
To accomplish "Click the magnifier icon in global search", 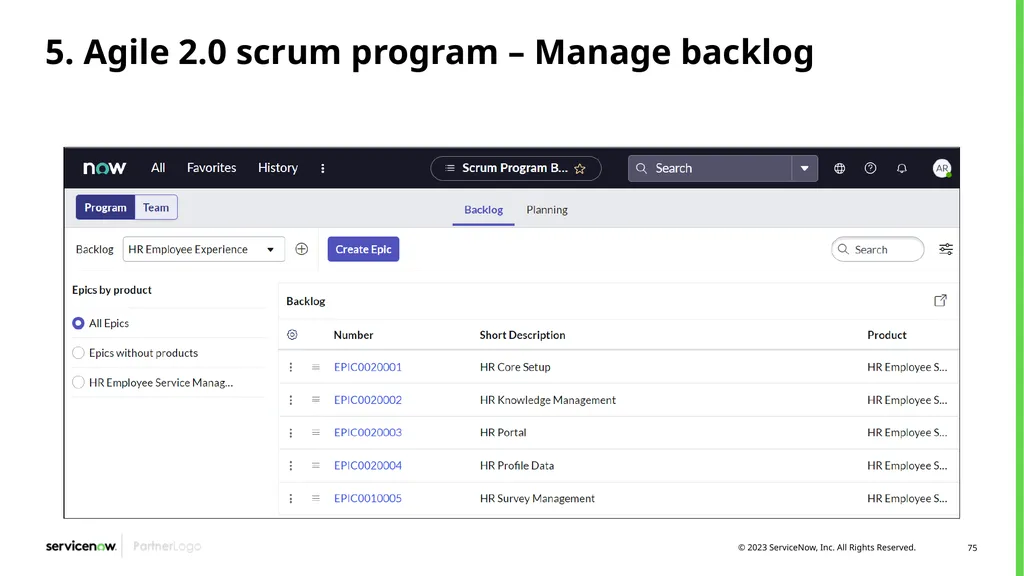I will coord(641,168).
